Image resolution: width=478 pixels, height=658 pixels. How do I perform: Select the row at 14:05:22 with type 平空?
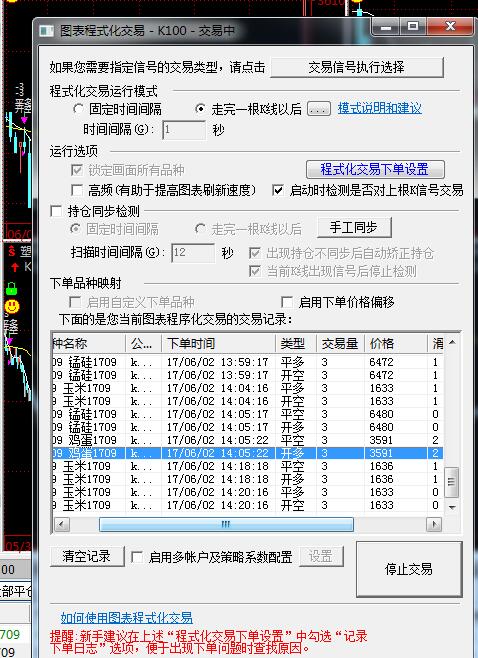coord(248,440)
